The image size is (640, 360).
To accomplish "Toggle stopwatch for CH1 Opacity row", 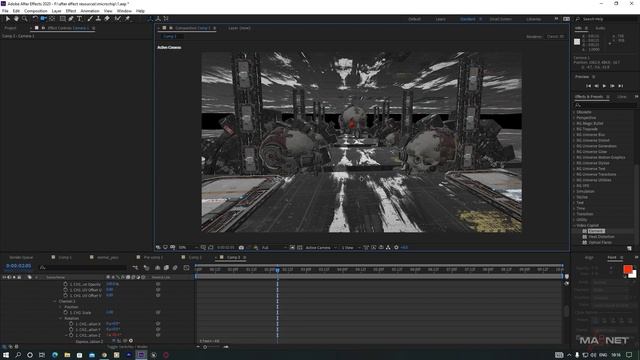I will click(x=65, y=284).
